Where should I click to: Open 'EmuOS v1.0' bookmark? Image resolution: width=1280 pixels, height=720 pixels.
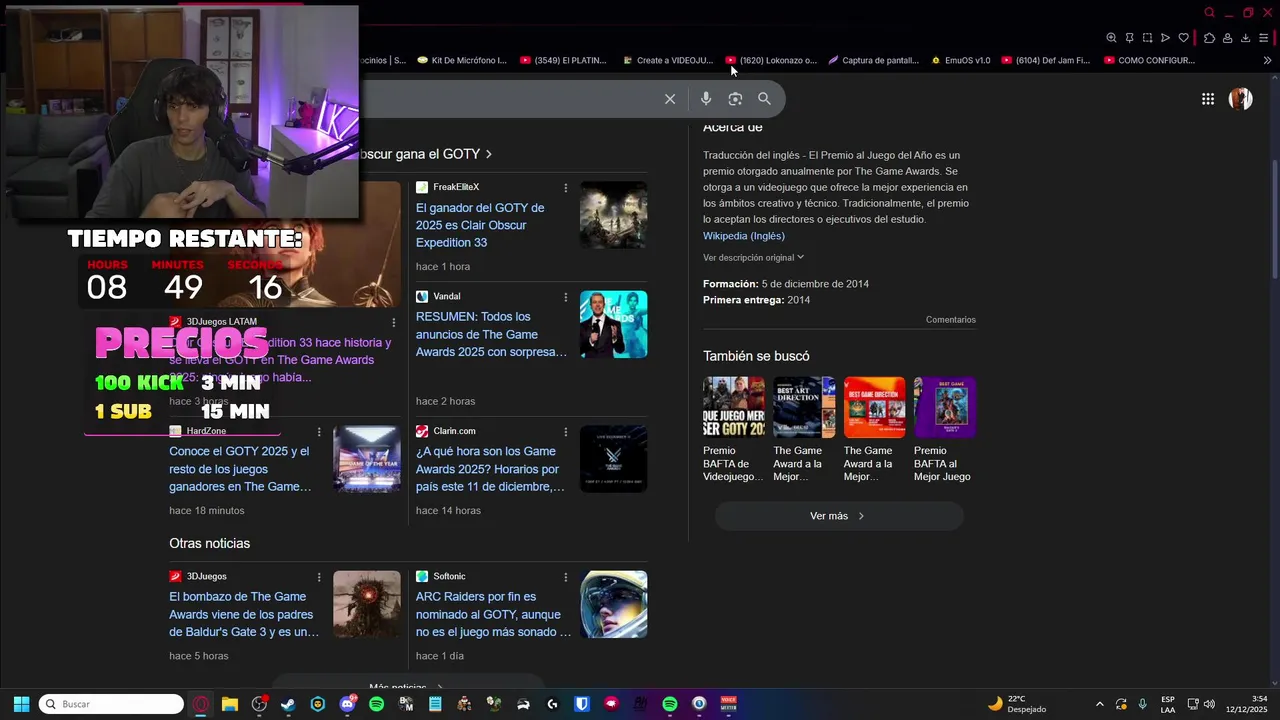tap(960, 60)
